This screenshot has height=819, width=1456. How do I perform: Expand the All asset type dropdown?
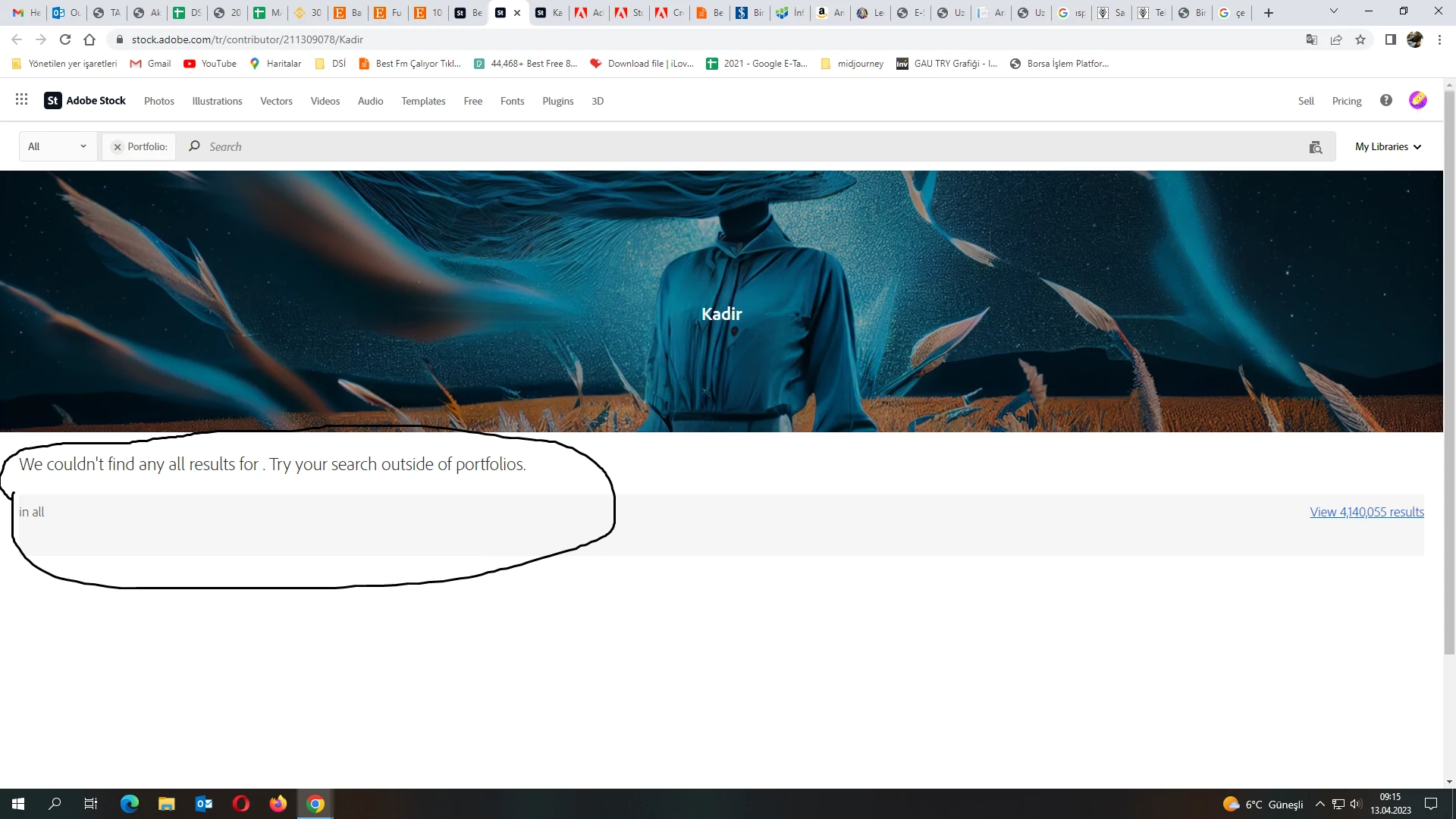58,147
